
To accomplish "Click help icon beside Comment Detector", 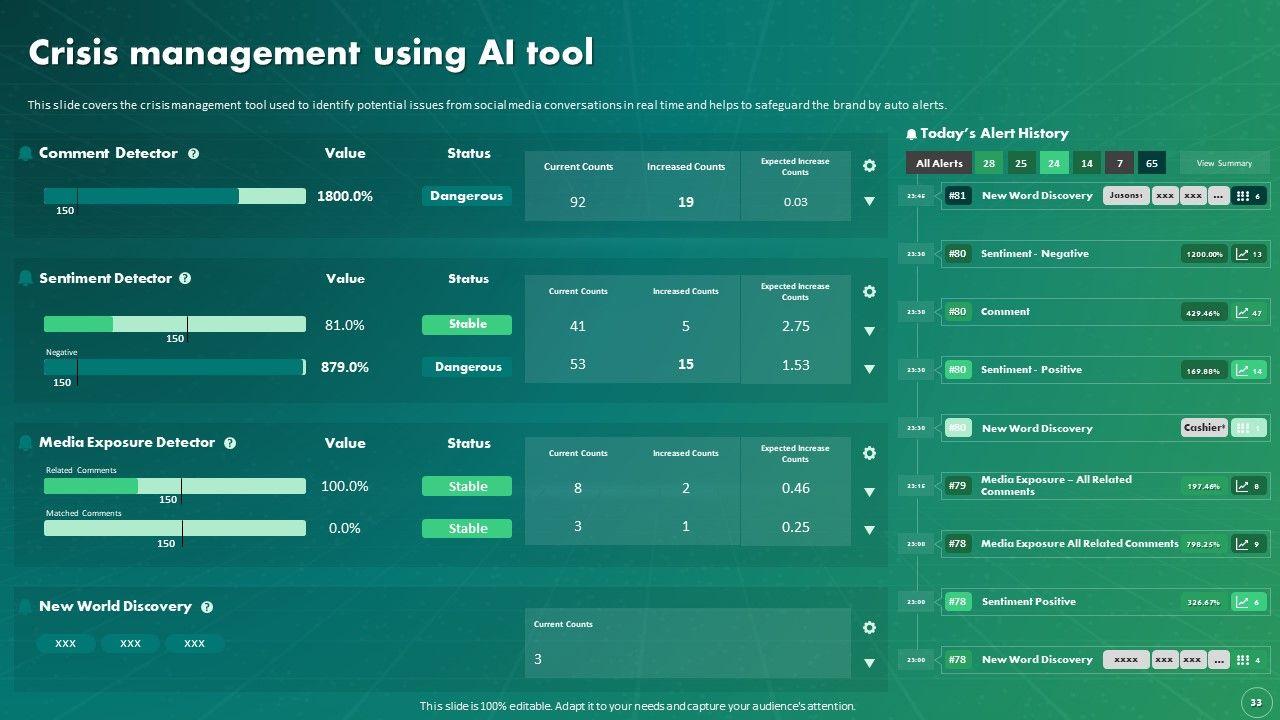I will pyautogui.click(x=194, y=154).
